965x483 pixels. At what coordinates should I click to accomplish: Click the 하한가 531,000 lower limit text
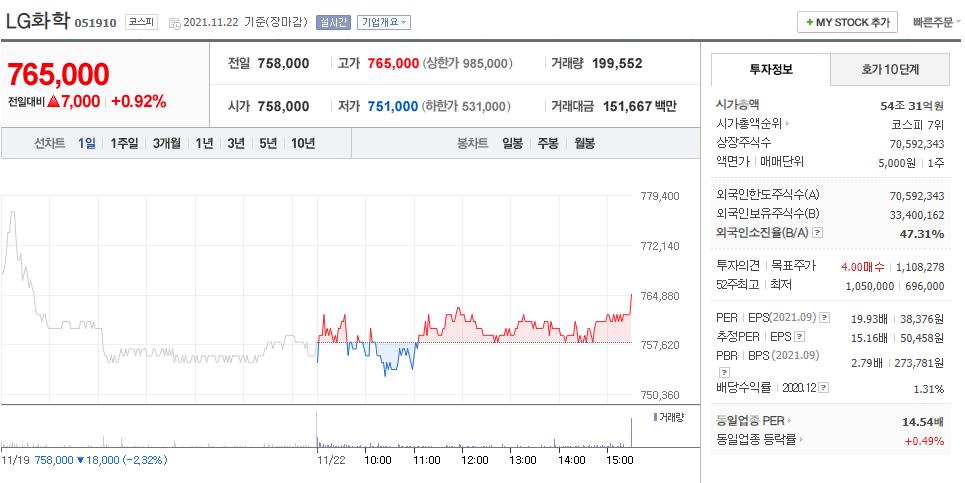466,106
